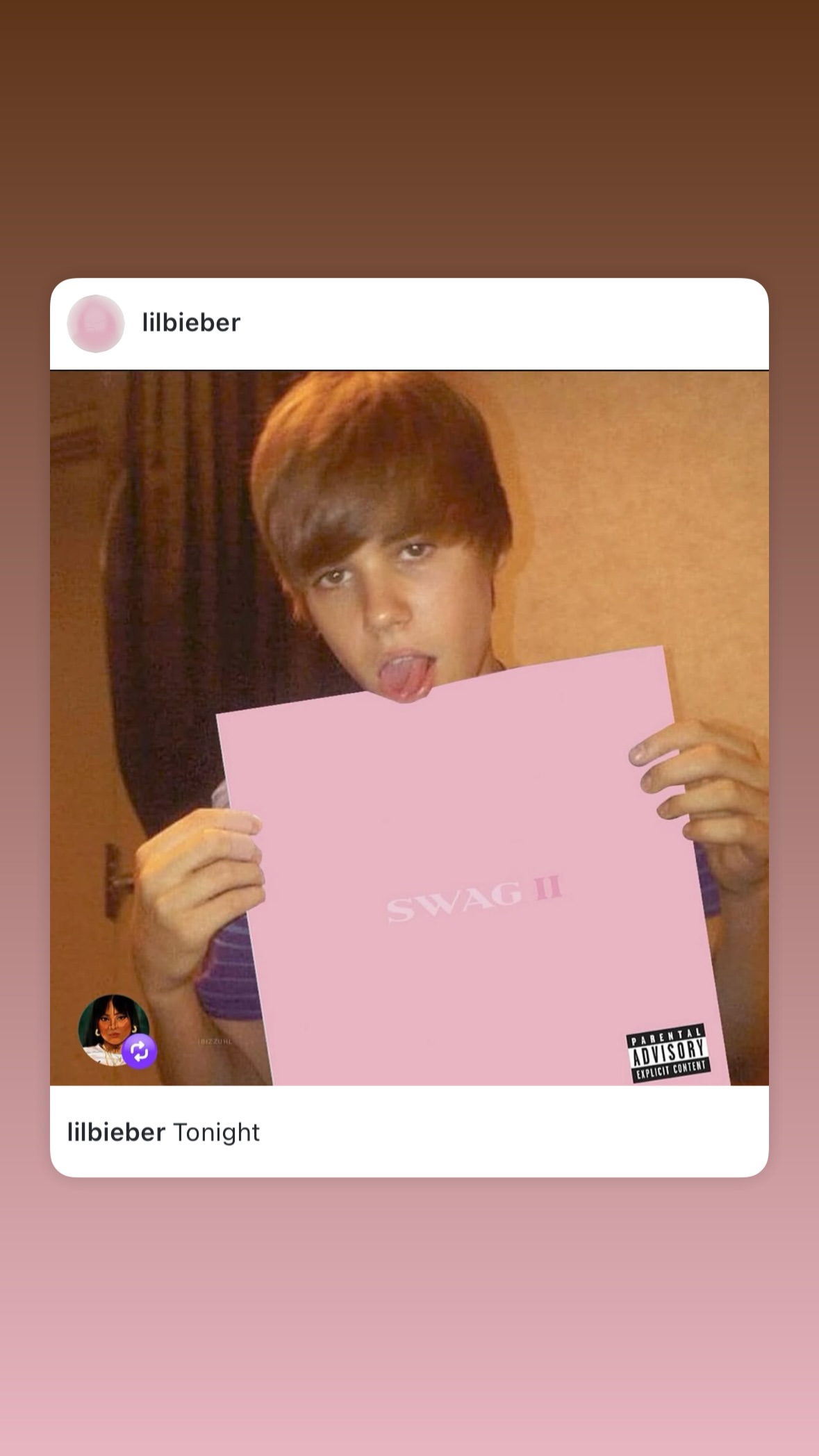This screenshot has height=1456, width=819.
Task: Tap the SWAG II title on cover
Action: tap(474, 898)
